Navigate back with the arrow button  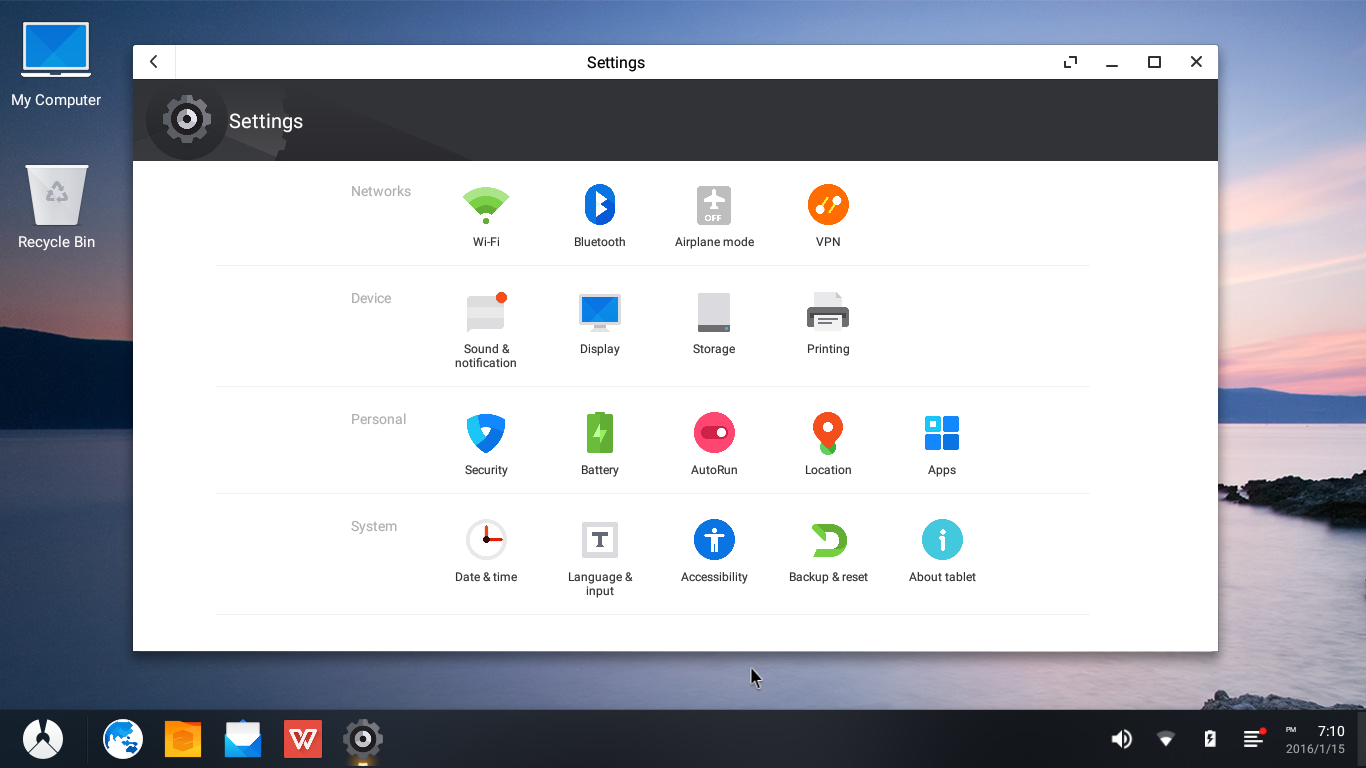153,61
